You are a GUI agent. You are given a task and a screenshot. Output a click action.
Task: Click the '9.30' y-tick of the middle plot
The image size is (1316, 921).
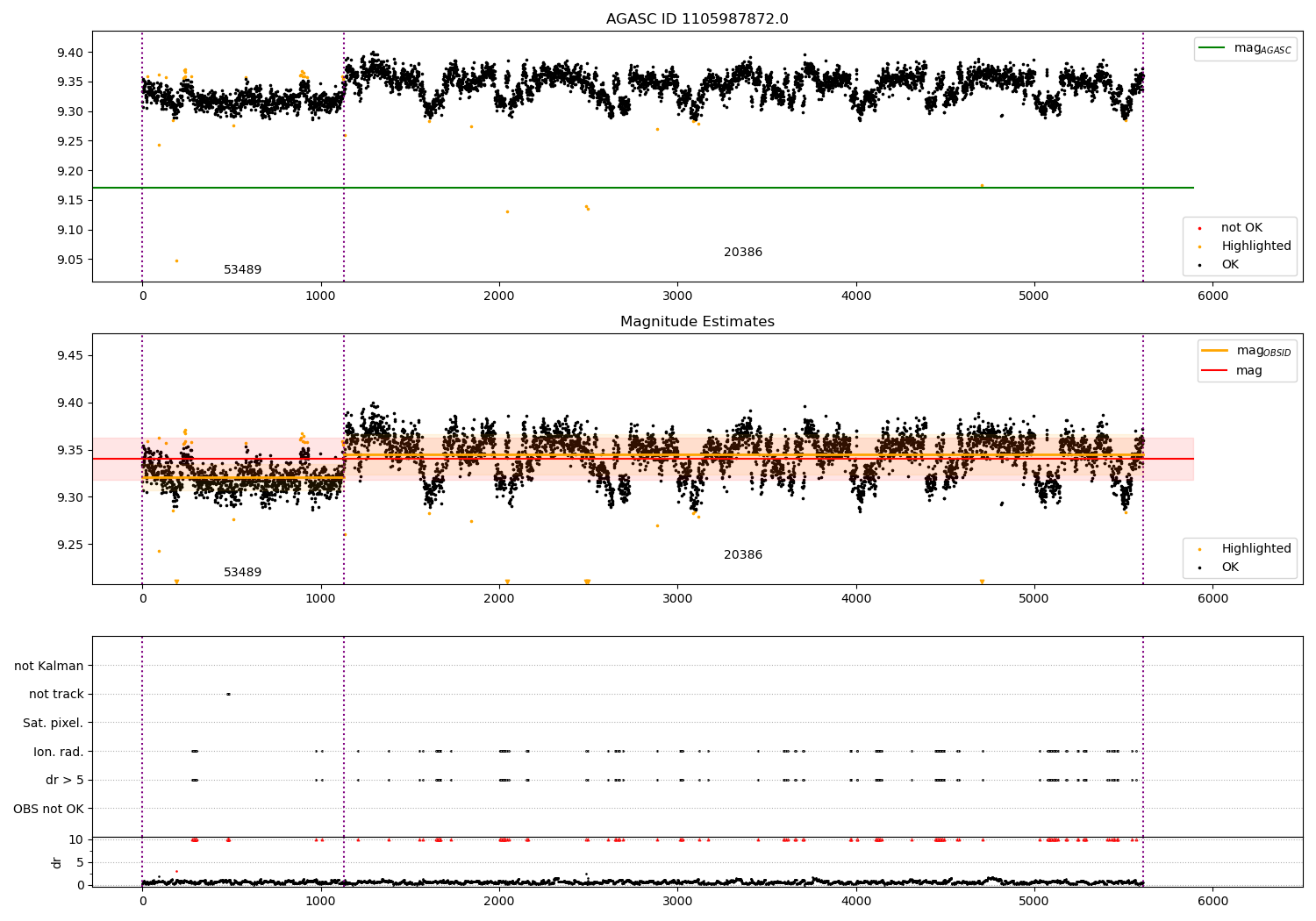point(70,497)
